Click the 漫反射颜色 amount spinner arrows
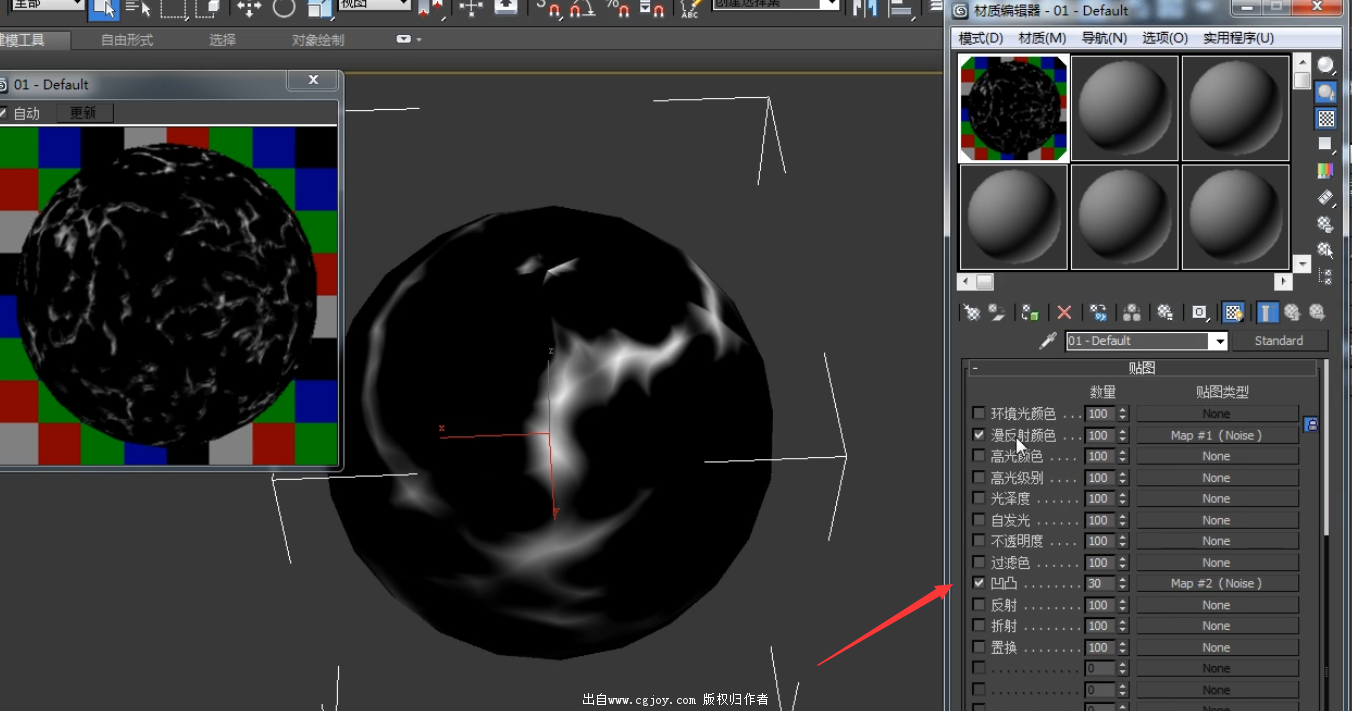Image resolution: width=1352 pixels, height=711 pixels. (1123, 435)
